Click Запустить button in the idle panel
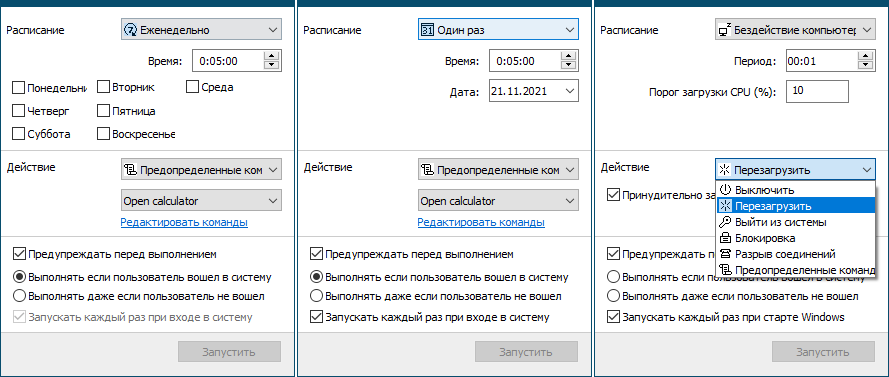889x377 pixels. click(x=824, y=351)
